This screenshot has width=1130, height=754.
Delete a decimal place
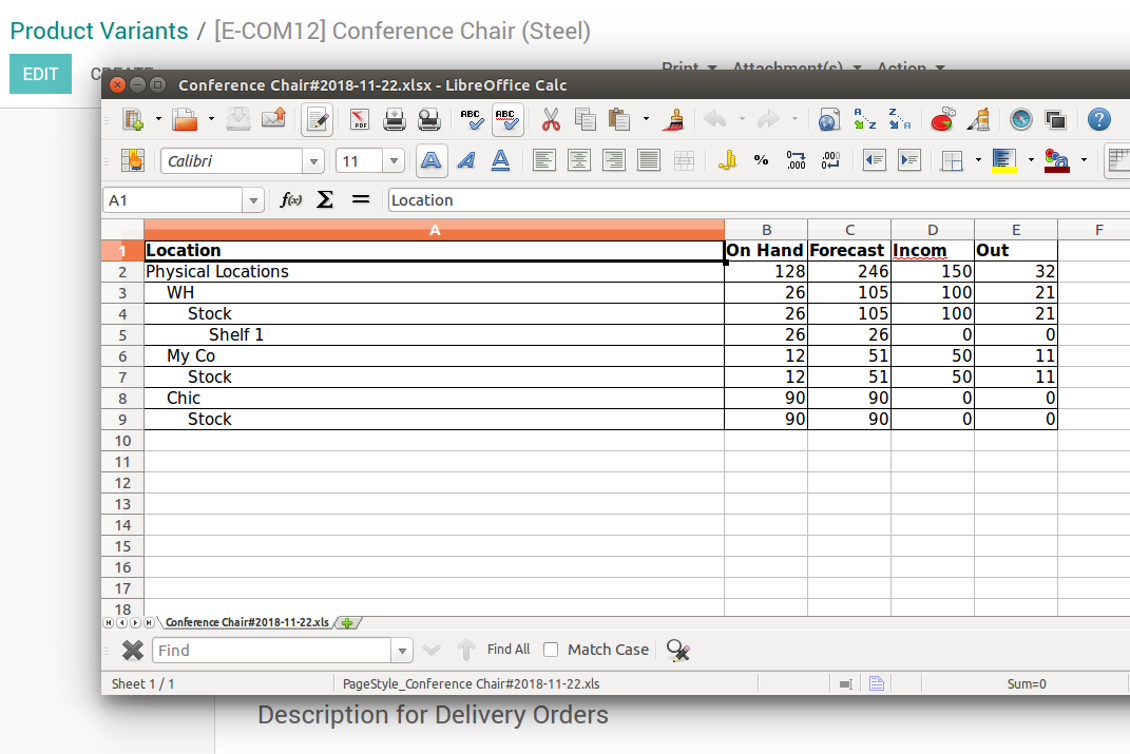pos(830,160)
